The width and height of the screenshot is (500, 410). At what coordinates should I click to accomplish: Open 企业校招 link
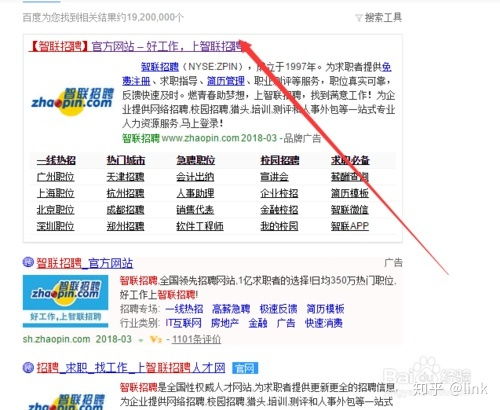point(279,193)
